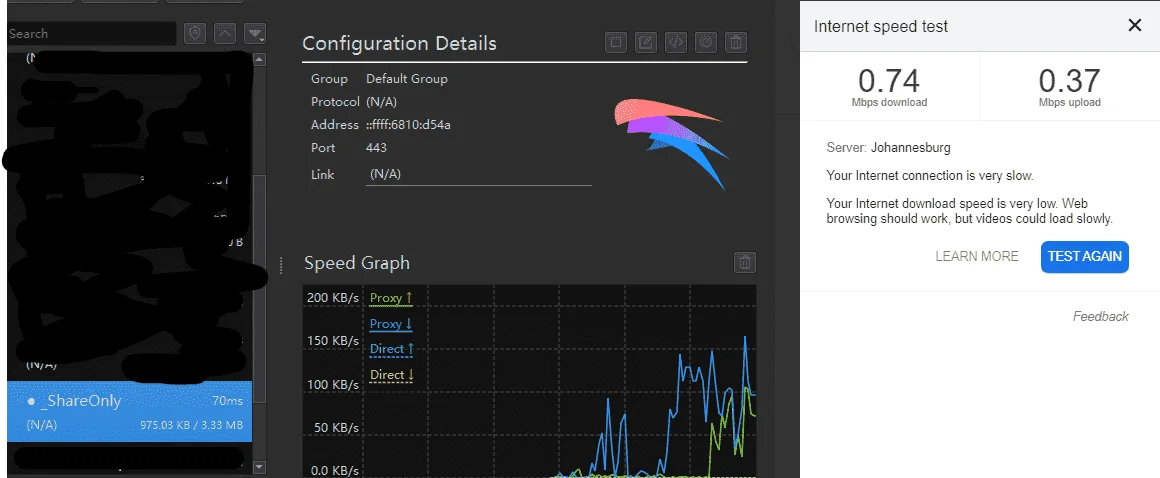1160x478 pixels.
Task: Click the Port value 443
Action: click(377, 148)
